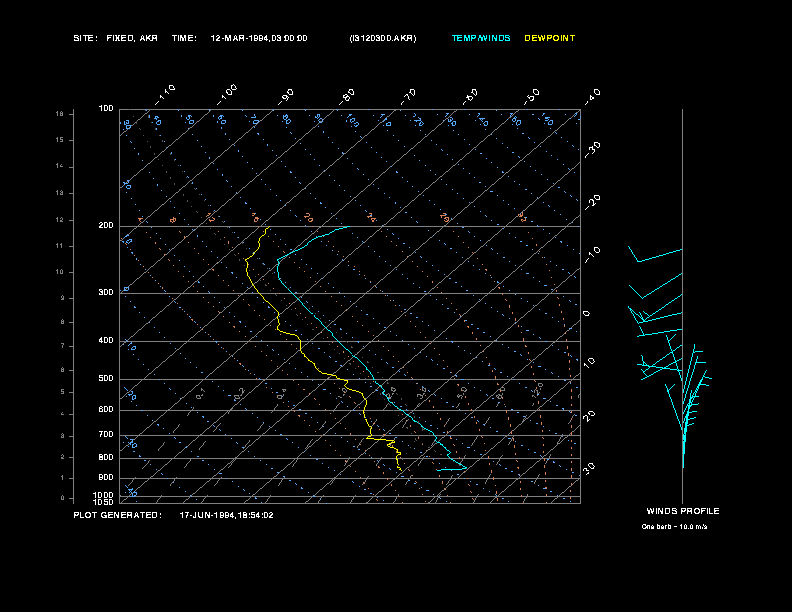The height and width of the screenshot is (612, 792).
Task: Click the 20 label on the right temperature axis
Action: [589, 416]
